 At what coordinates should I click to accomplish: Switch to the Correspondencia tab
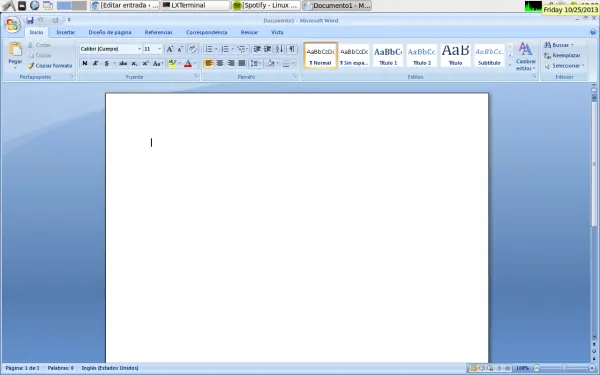[x=207, y=33]
